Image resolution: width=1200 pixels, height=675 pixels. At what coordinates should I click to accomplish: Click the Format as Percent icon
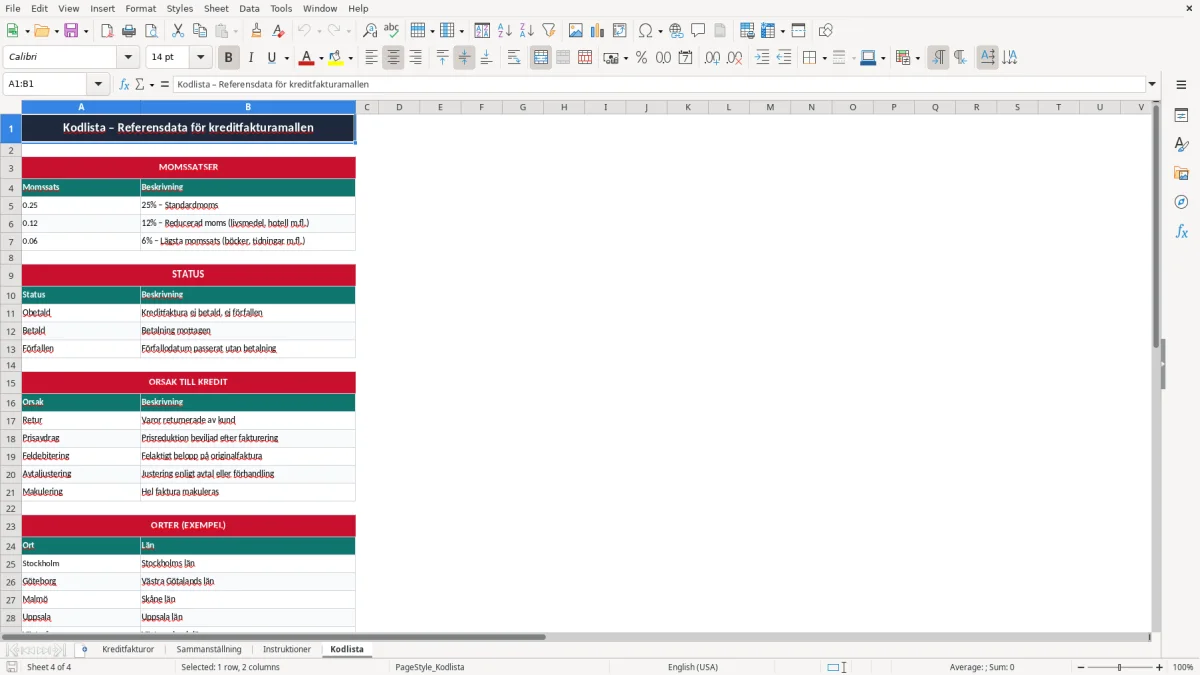[x=641, y=58]
